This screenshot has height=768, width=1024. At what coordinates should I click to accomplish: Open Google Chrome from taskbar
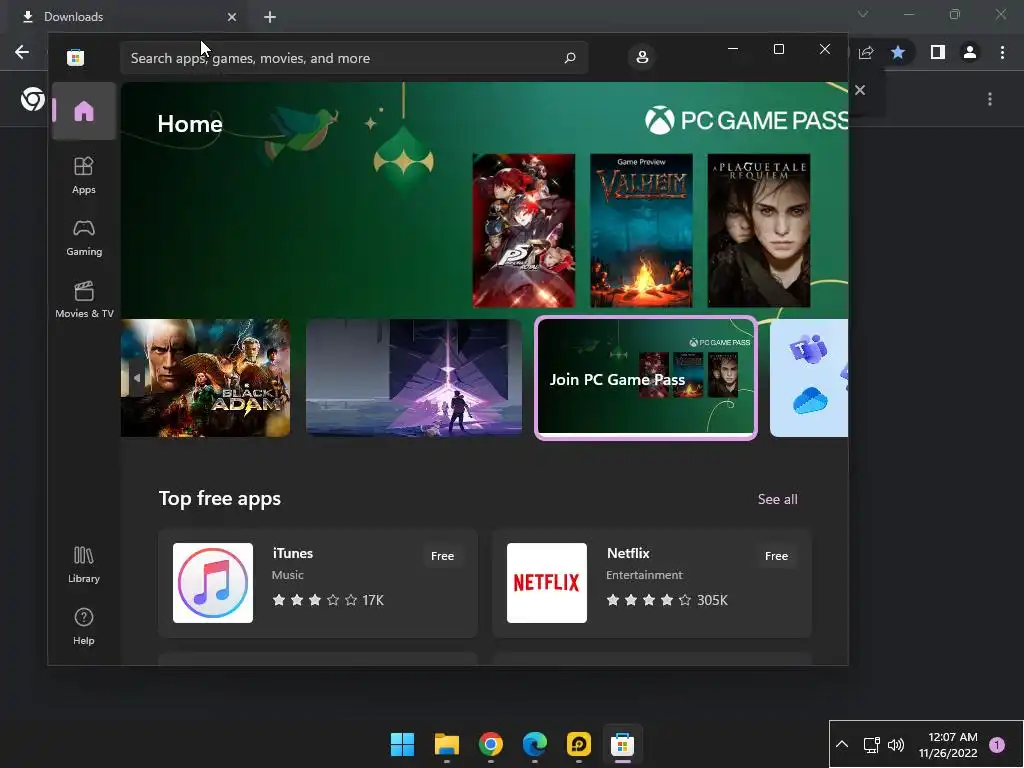point(490,744)
